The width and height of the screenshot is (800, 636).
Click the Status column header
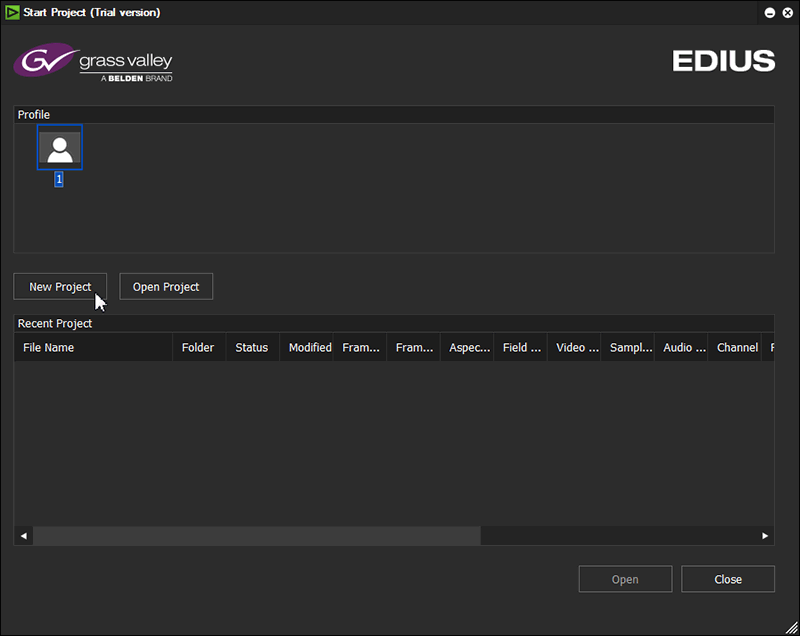[x=253, y=347]
